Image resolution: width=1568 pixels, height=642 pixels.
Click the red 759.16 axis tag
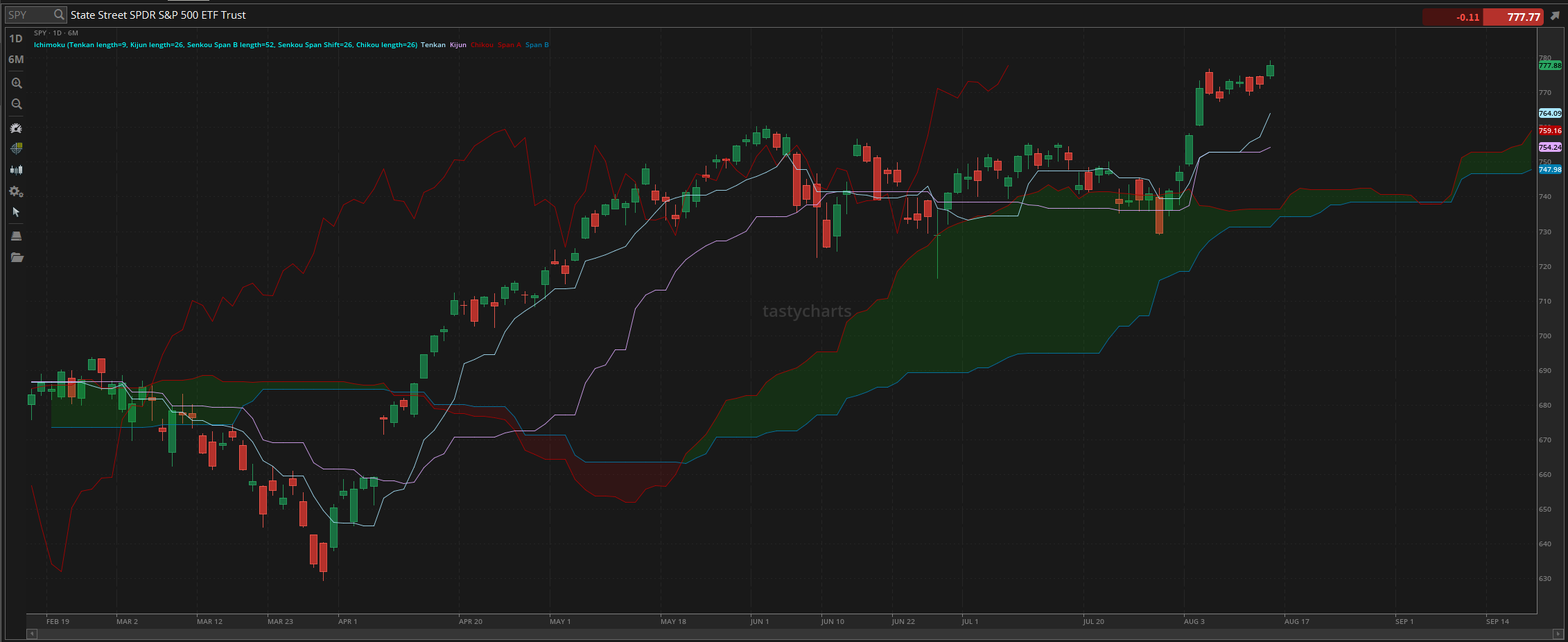pos(1550,130)
